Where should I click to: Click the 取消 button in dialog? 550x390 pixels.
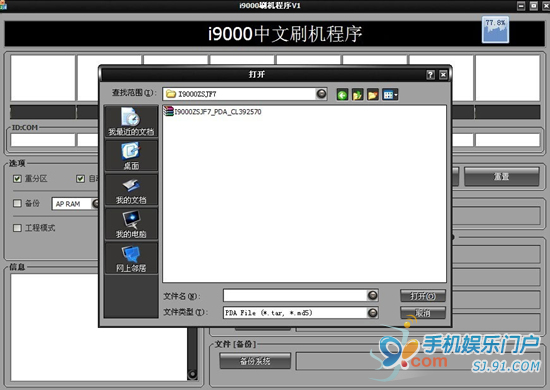423,313
